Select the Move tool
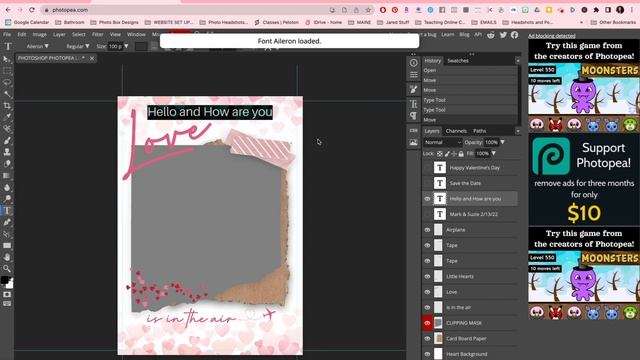The image size is (640, 360). tap(7, 59)
